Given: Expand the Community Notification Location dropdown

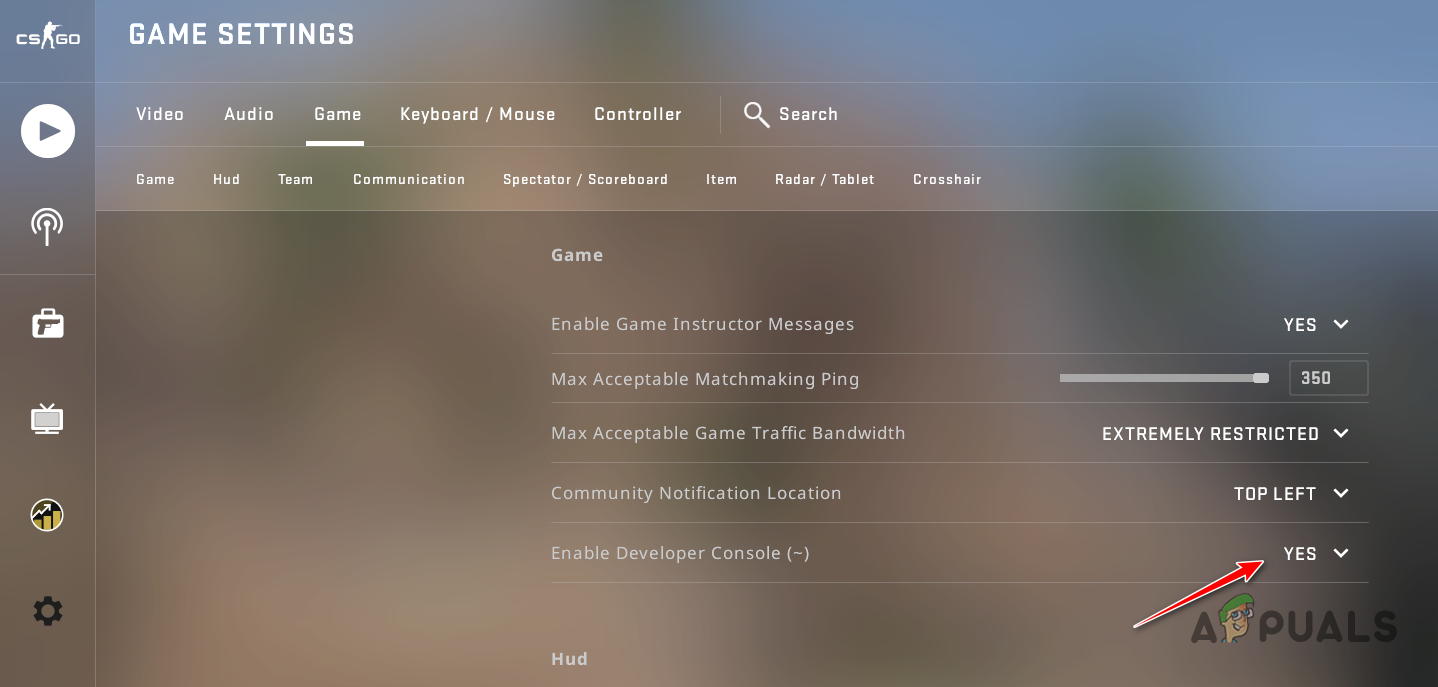Looking at the screenshot, I should pos(1341,493).
